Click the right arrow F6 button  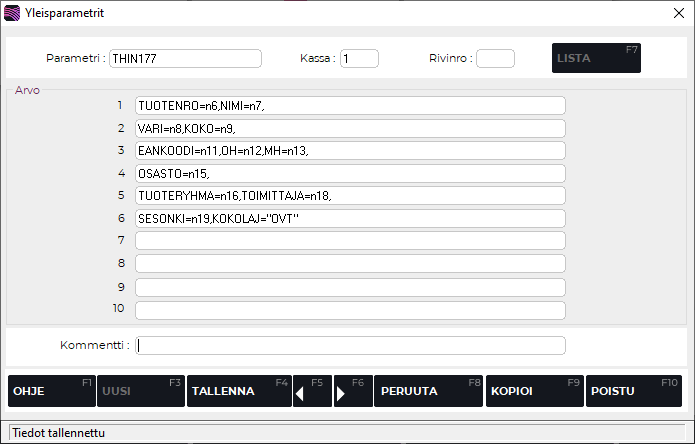click(x=352, y=391)
